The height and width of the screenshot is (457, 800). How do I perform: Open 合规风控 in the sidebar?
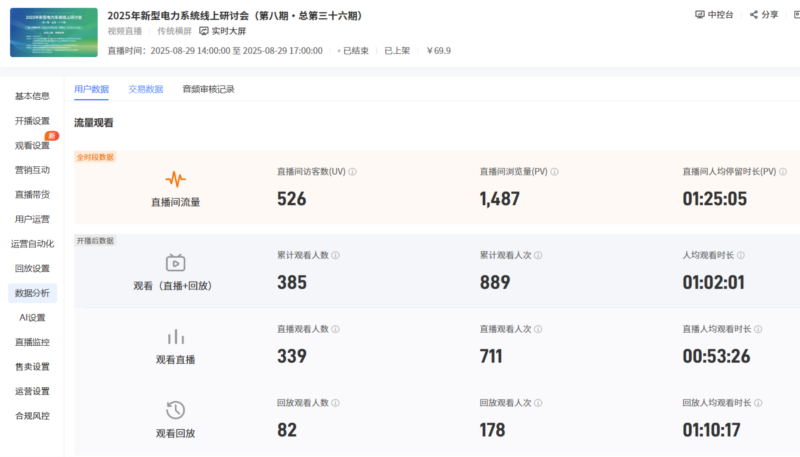pyautogui.click(x=32, y=416)
